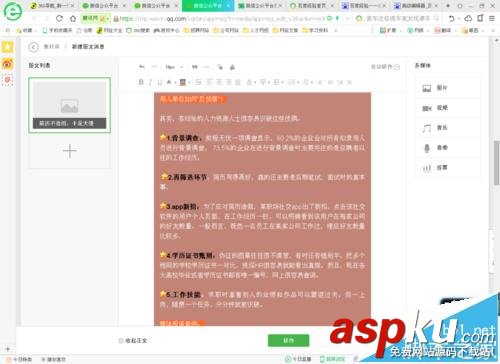
Task: Click the red dashed-box sidebar icon
Action: tap(7, 80)
